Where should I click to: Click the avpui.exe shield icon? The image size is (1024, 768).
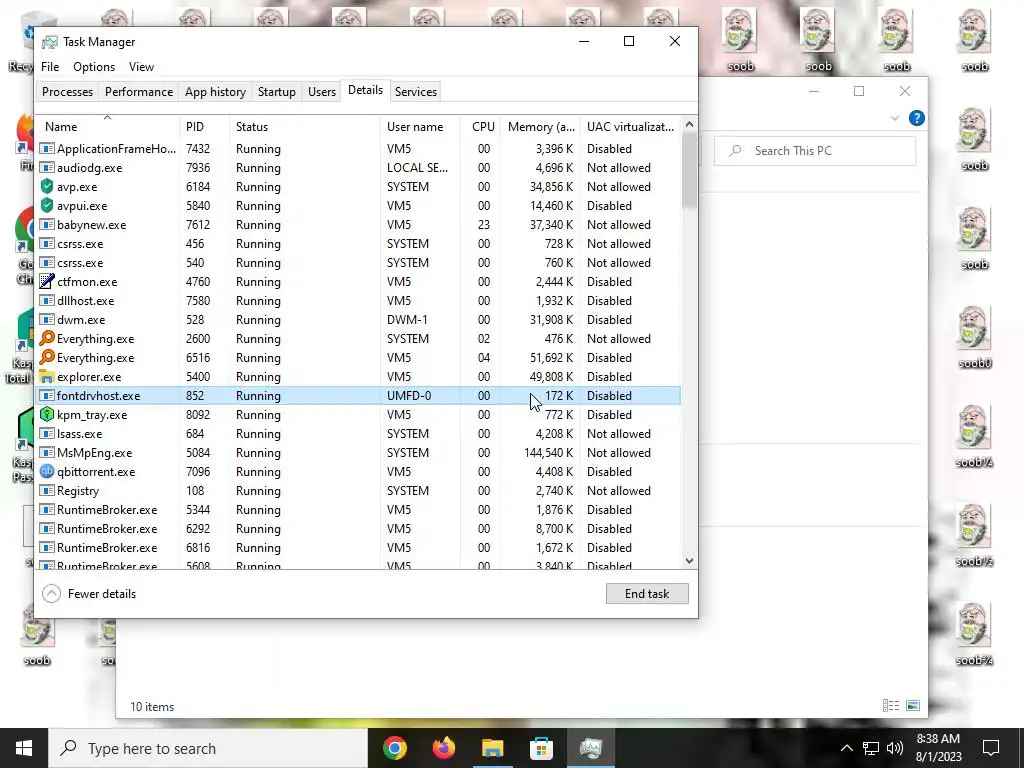point(46,206)
